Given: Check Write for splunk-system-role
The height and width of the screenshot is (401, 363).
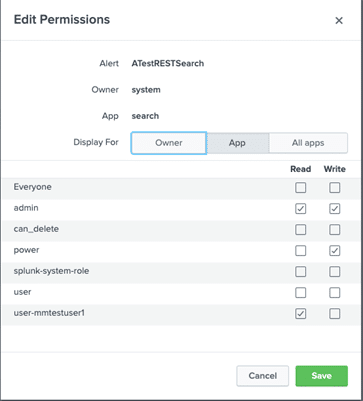Looking at the screenshot, I should 335,272.
